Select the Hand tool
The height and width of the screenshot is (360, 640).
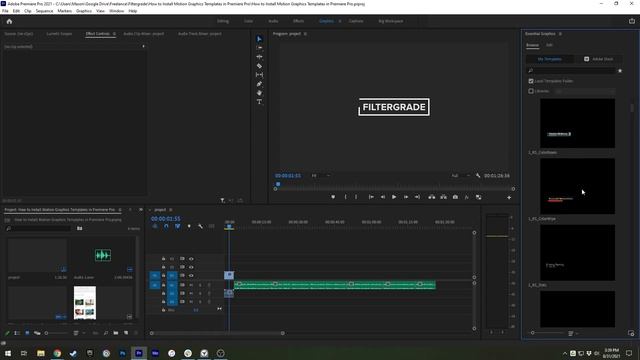pyautogui.click(x=259, y=93)
